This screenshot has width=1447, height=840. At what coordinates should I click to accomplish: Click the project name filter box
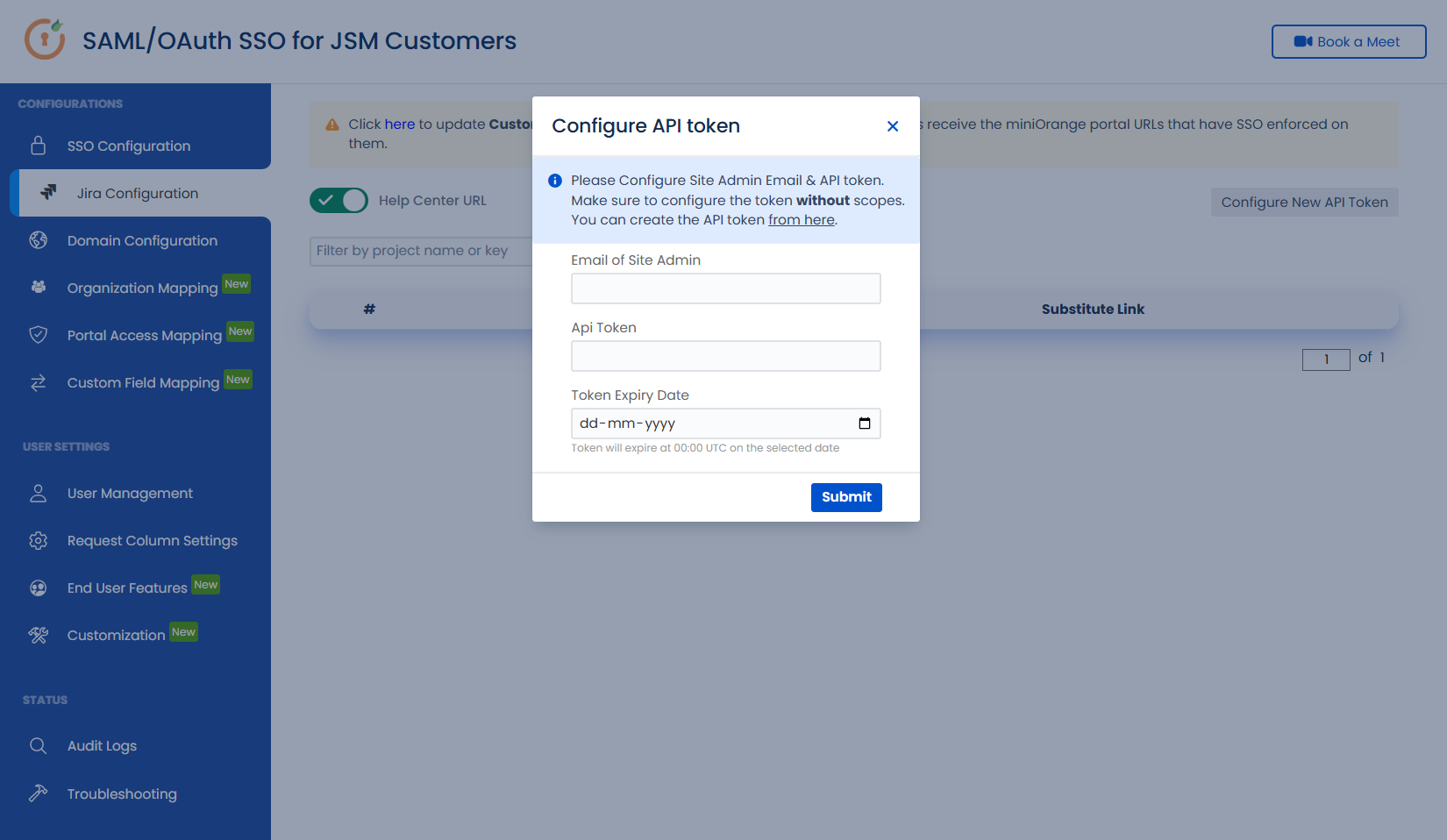coord(421,251)
